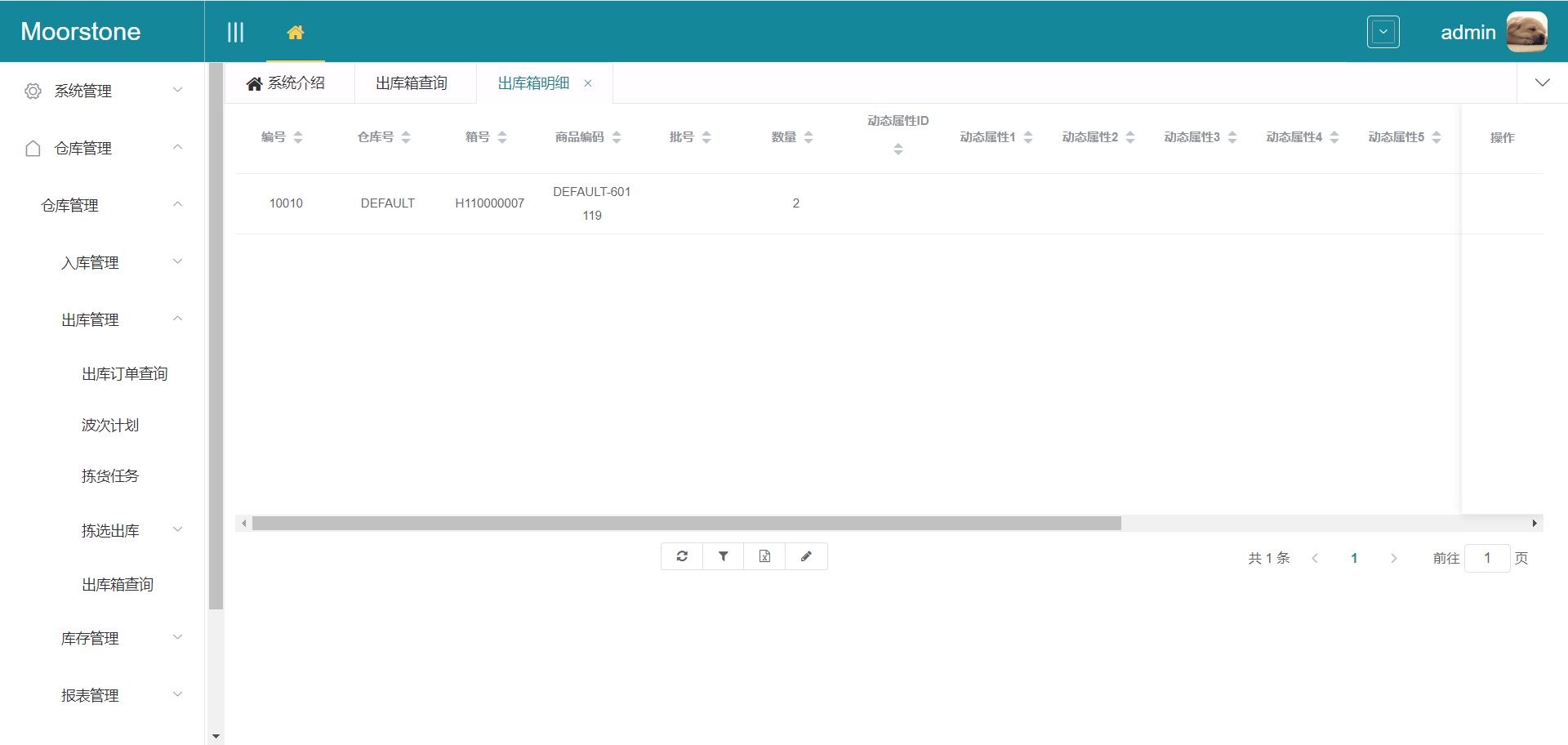Toggle sidebar with three-bar icon
Screen dimensions: 1568x745
pos(235,32)
